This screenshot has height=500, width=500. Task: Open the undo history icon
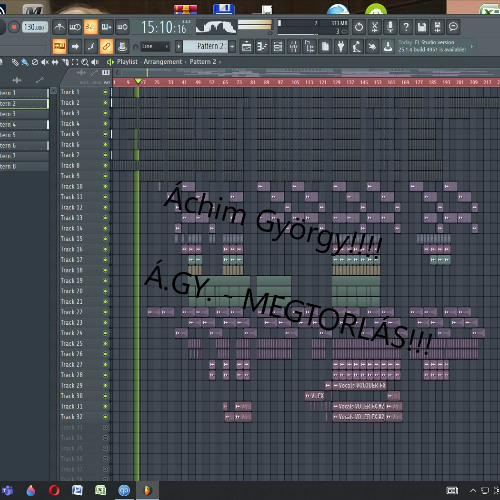(x=359, y=27)
